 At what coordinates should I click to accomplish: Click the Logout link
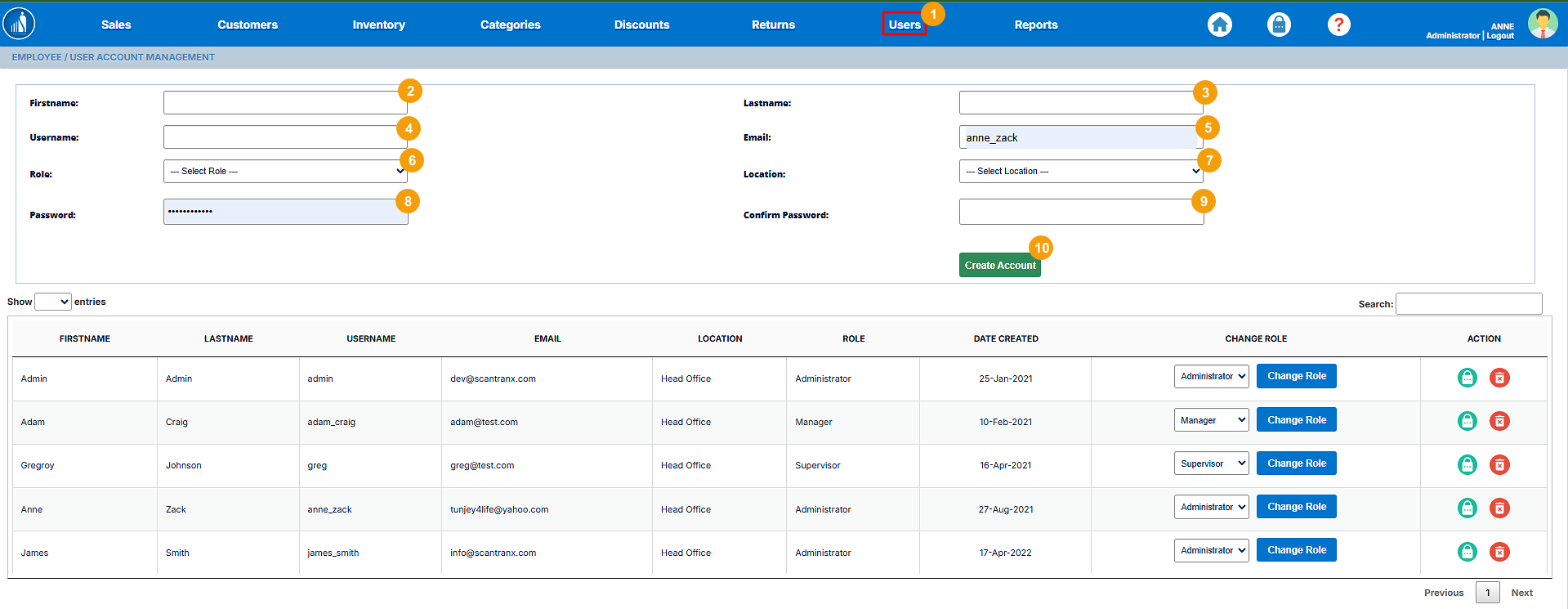point(1500,36)
